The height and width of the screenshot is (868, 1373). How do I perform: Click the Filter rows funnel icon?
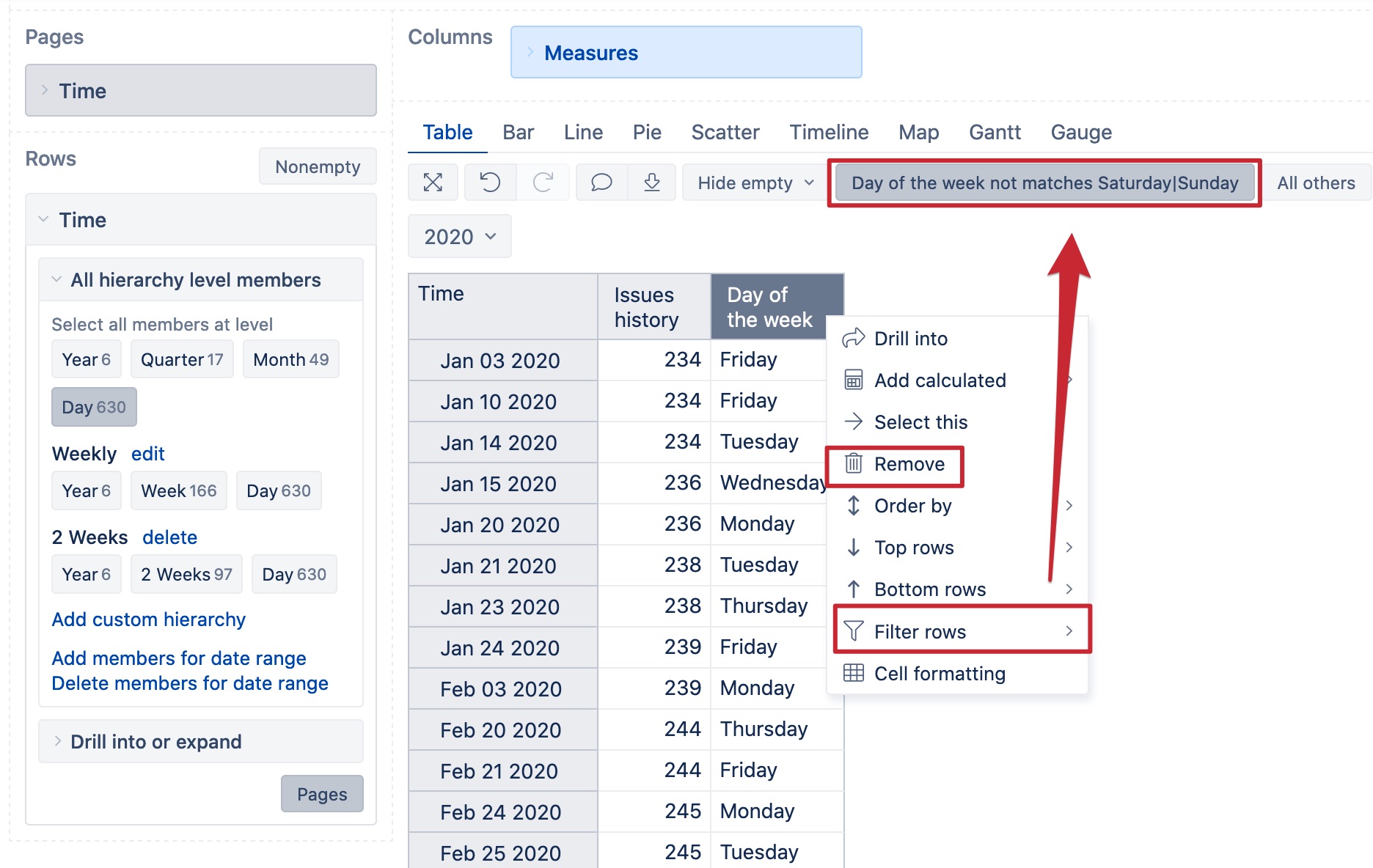(854, 631)
